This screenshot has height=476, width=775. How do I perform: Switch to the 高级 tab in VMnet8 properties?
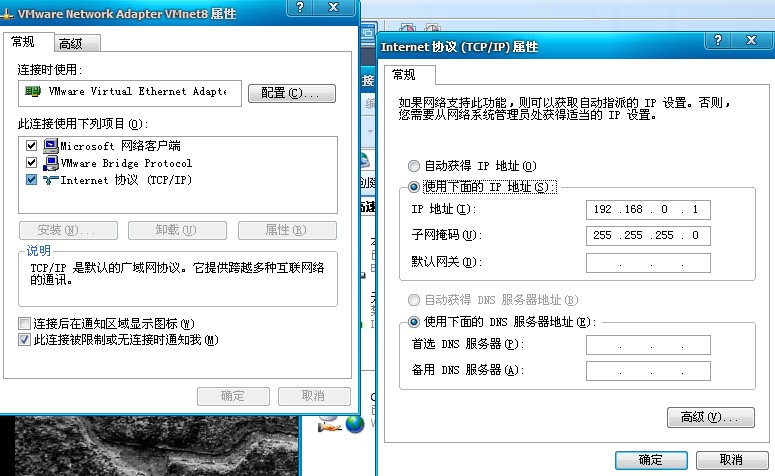point(77,43)
